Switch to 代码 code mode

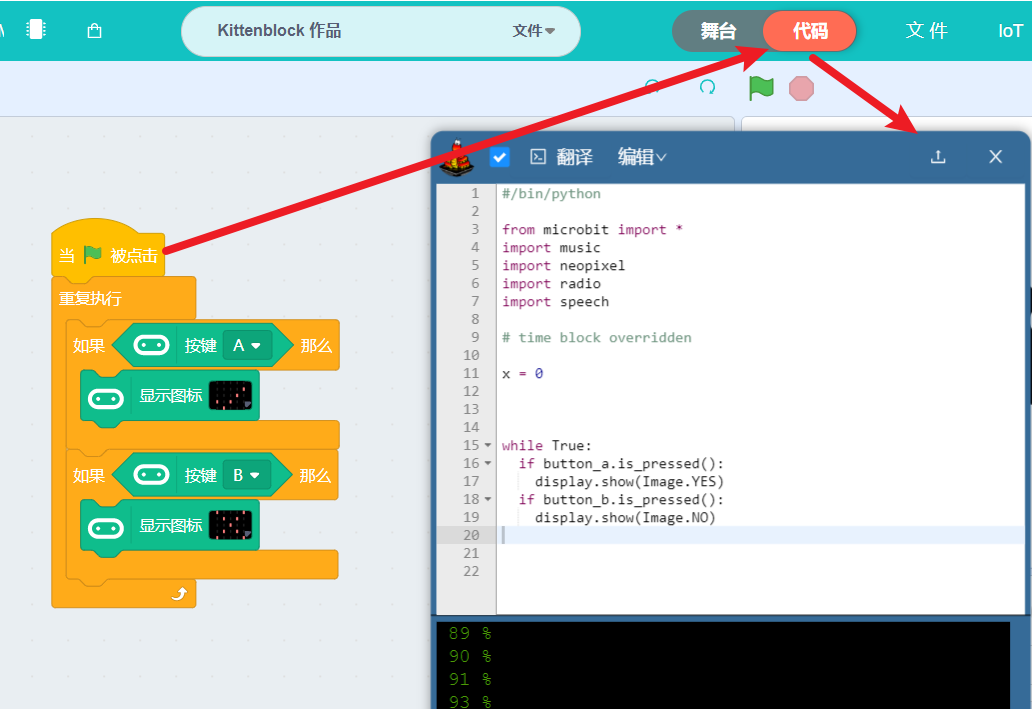point(810,31)
